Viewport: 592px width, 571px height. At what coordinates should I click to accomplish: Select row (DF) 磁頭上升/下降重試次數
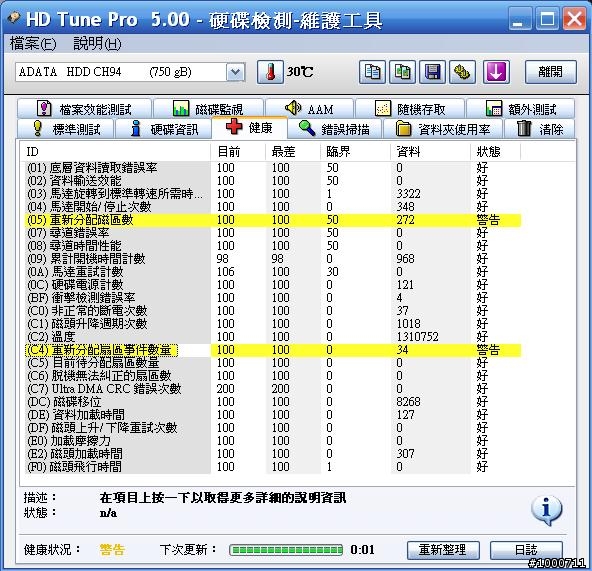(273, 428)
